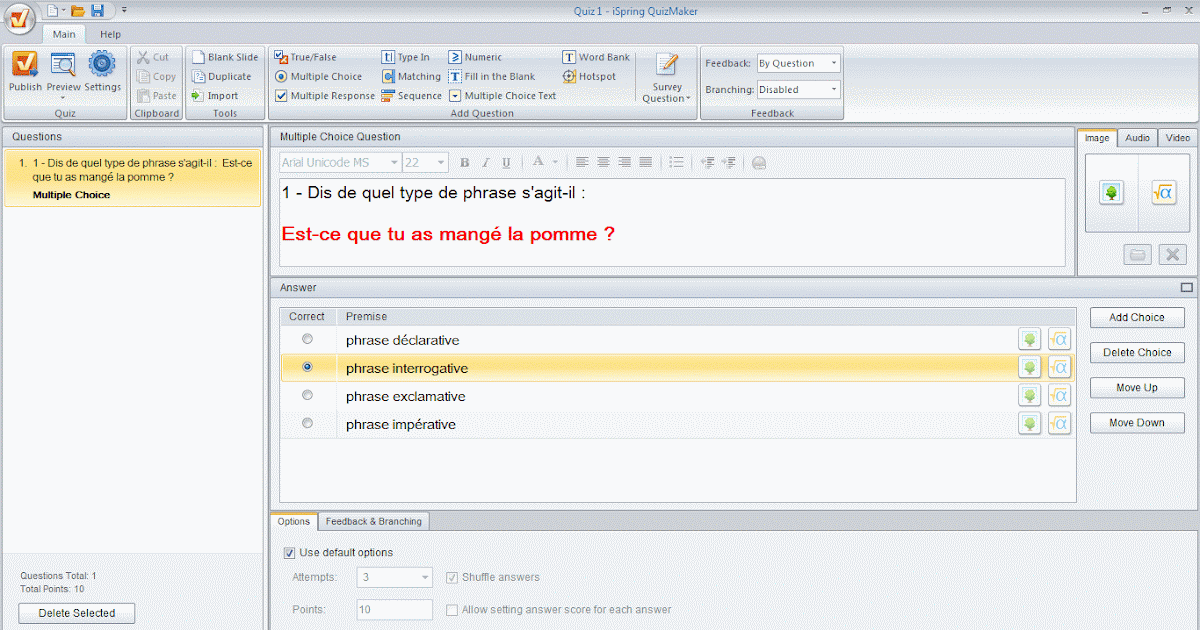Select the radio button for phrase déclarative
The height and width of the screenshot is (630, 1200).
pyautogui.click(x=308, y=339)
